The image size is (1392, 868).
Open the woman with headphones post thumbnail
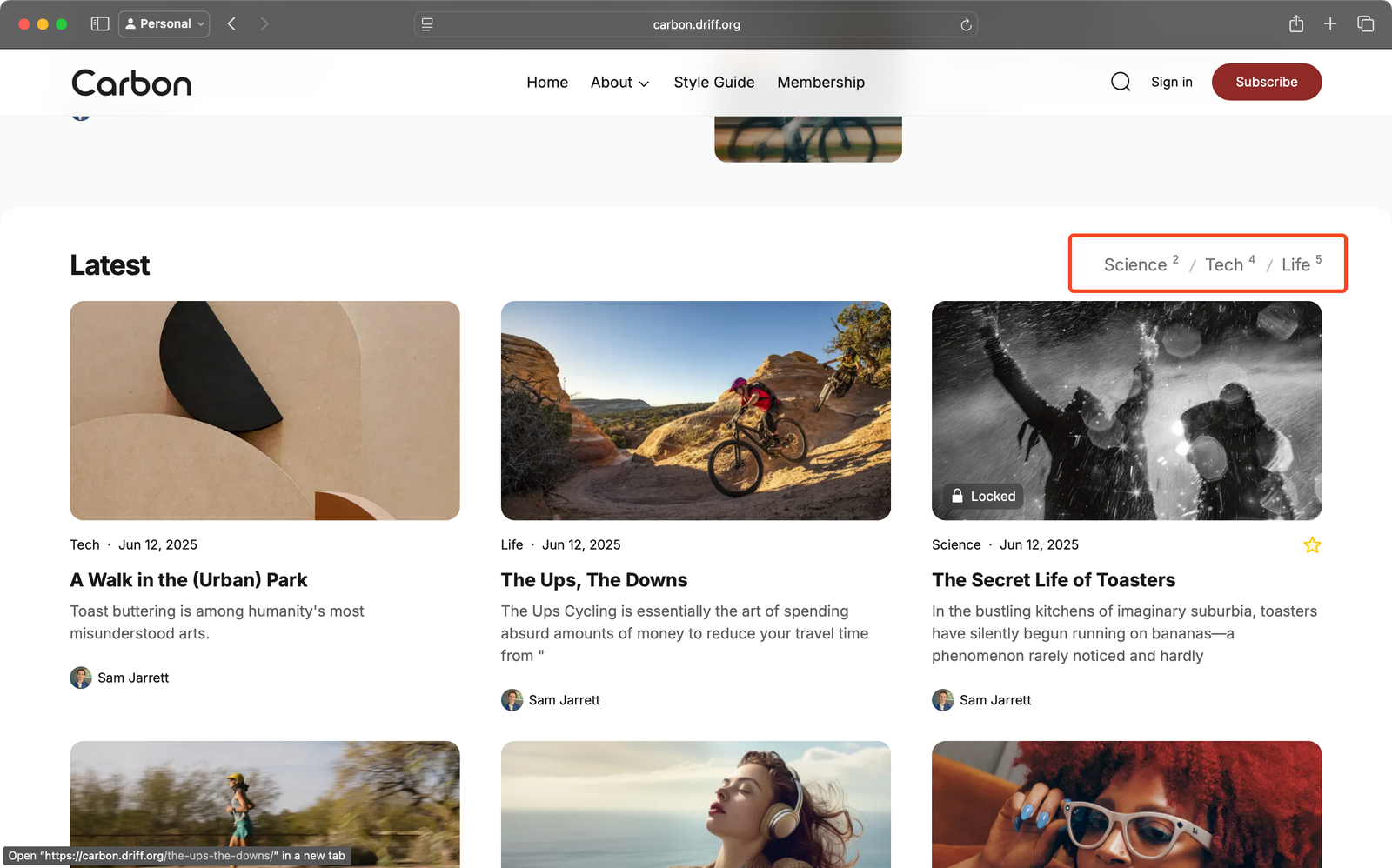[x=696, y=805]
